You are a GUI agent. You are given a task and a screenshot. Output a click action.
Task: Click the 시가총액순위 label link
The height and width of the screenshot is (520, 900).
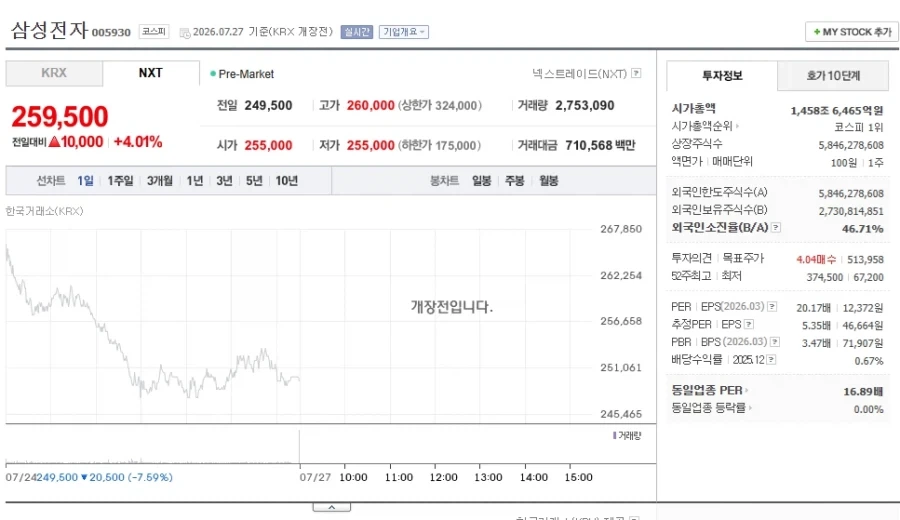click(x=702, y=126)
